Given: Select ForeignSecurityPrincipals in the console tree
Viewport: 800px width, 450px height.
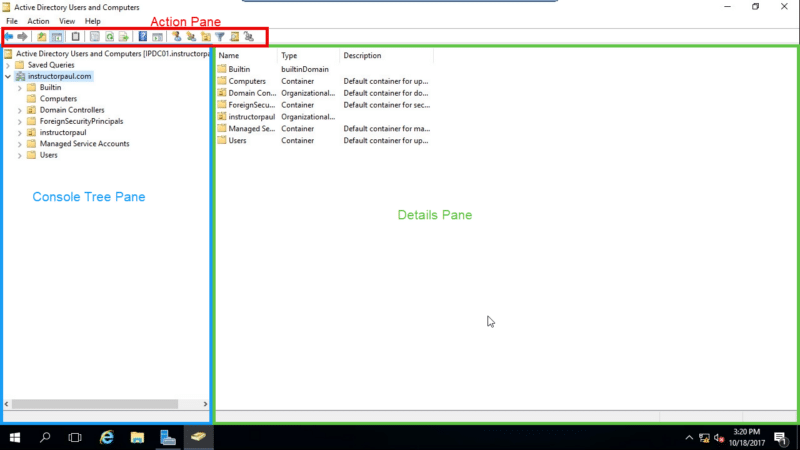Looking at the screenshot, I should (x=81, y=121).
